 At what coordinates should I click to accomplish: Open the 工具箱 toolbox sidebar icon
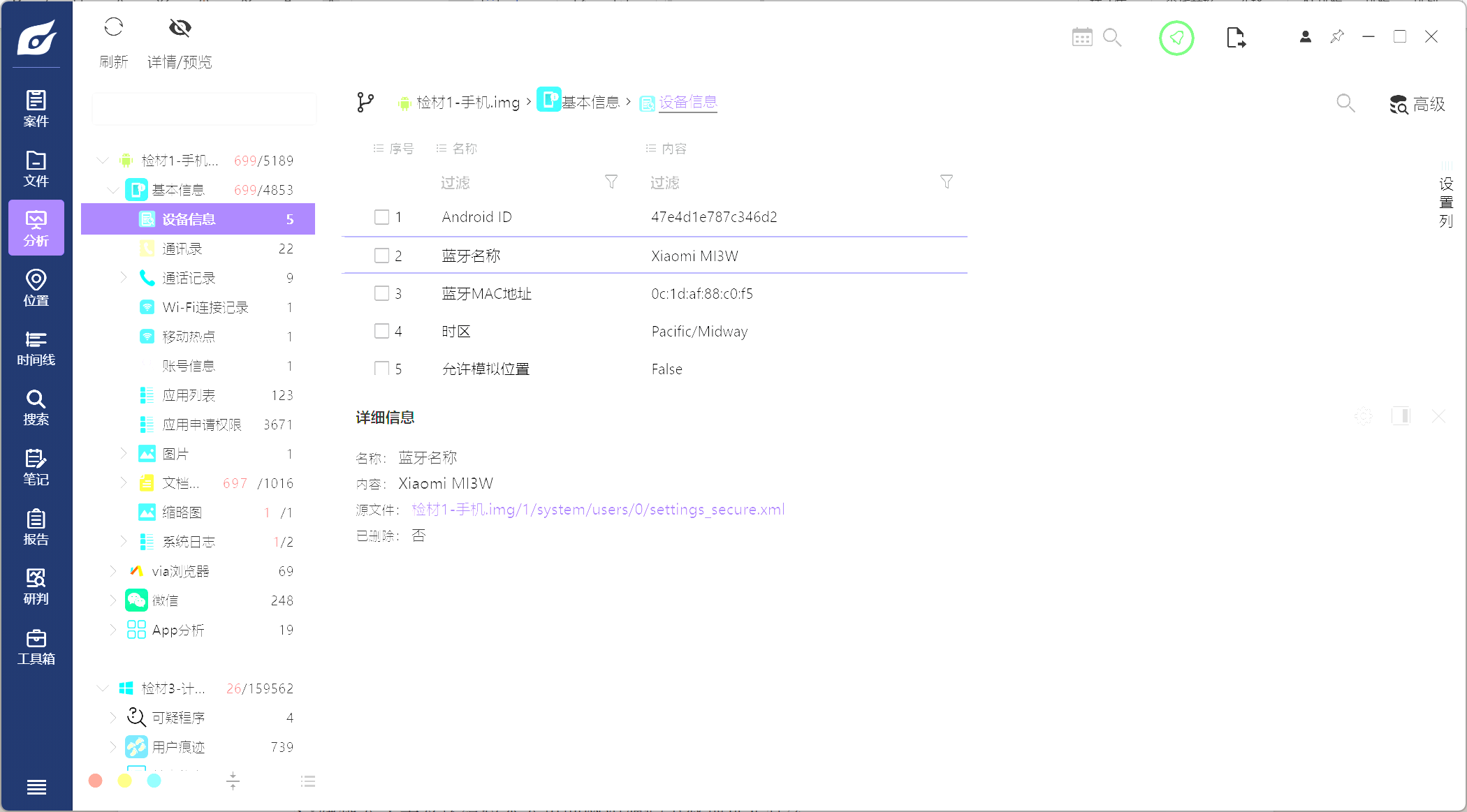[x=36, y=647]
